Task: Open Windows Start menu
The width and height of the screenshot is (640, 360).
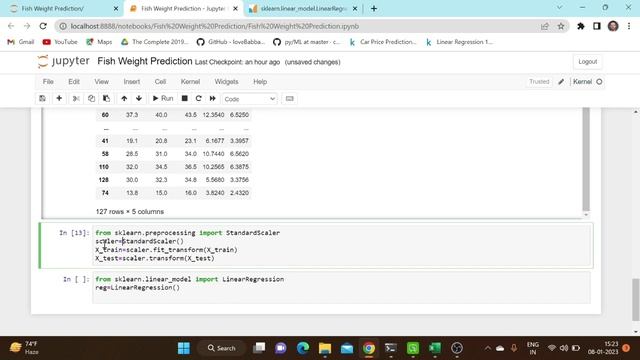Action: (184, 348)
